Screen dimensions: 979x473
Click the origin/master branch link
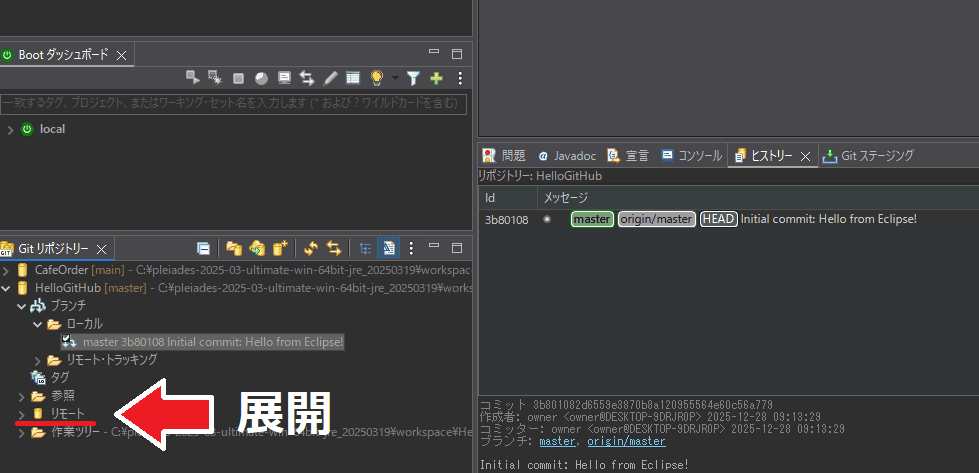625,441
